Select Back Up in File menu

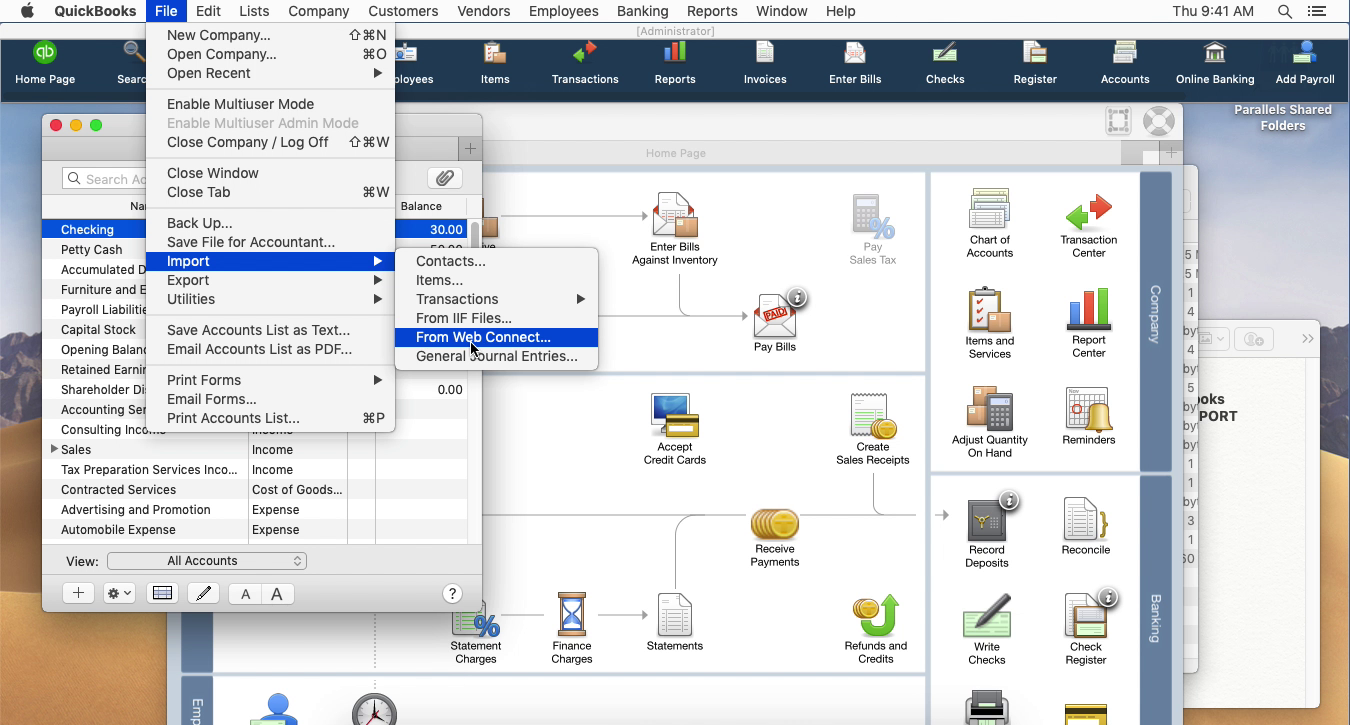270,223
